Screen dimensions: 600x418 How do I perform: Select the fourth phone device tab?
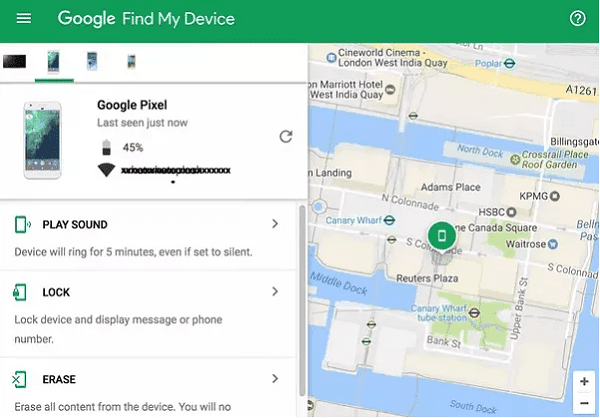[x=131, y=62]
